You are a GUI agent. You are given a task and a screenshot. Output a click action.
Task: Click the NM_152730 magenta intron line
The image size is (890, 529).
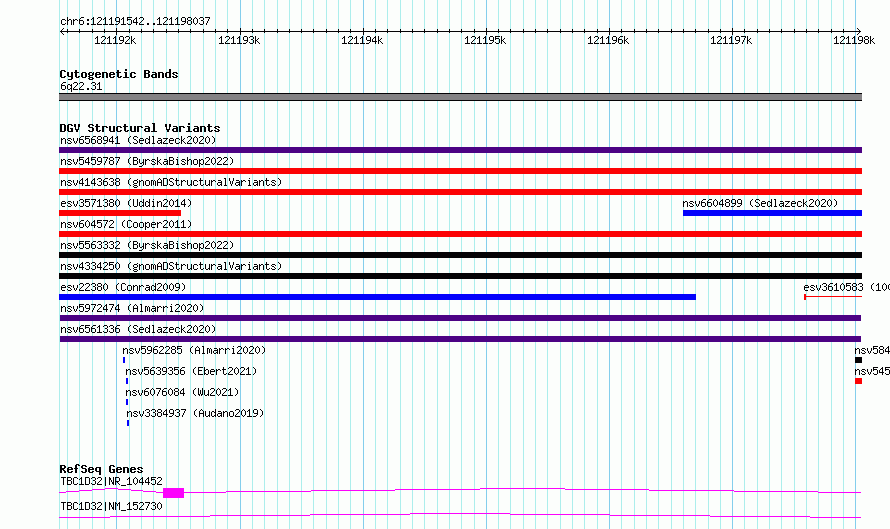click(x=460, y=515)
